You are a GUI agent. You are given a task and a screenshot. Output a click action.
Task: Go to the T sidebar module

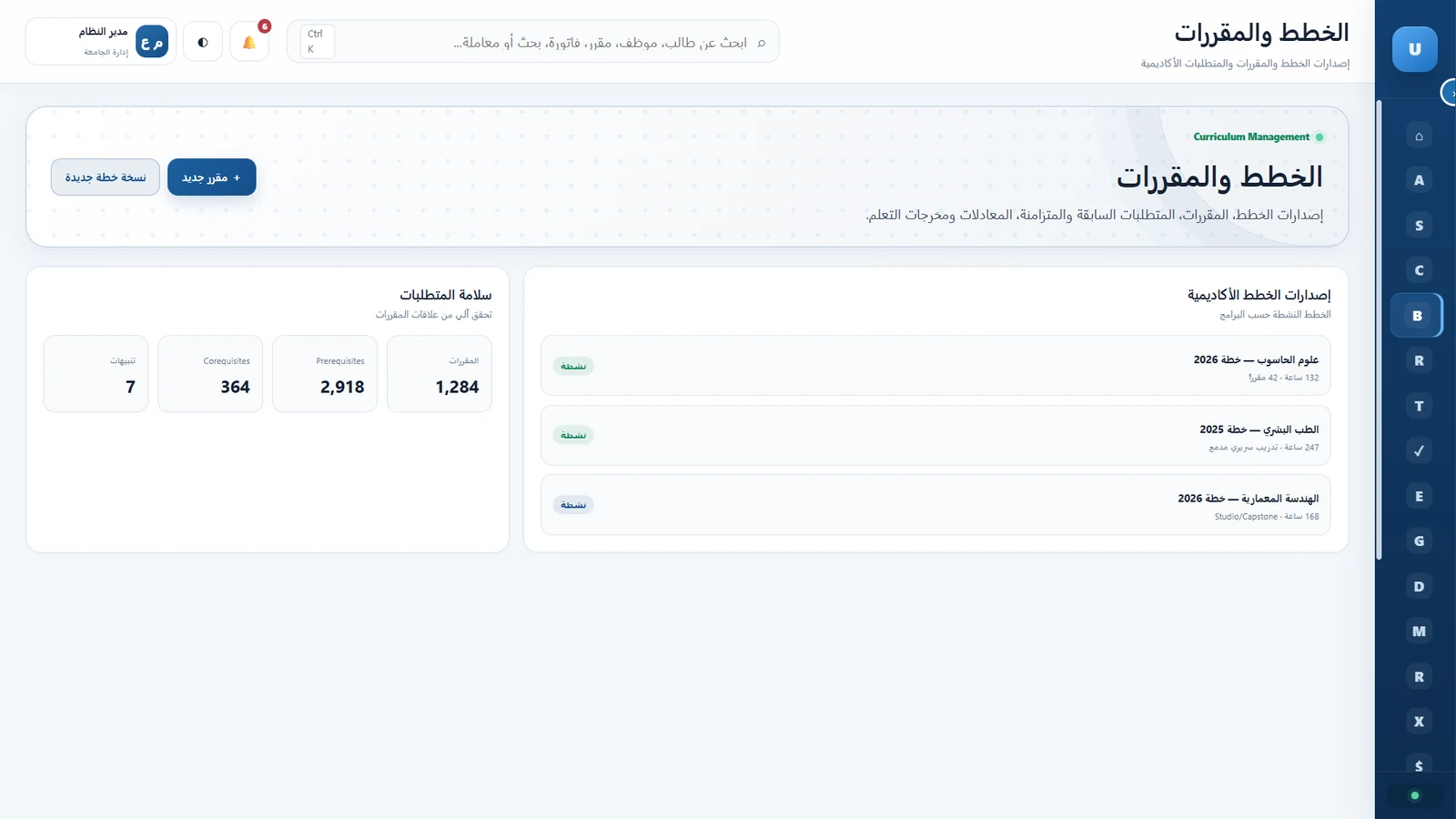click(1419, 406)
